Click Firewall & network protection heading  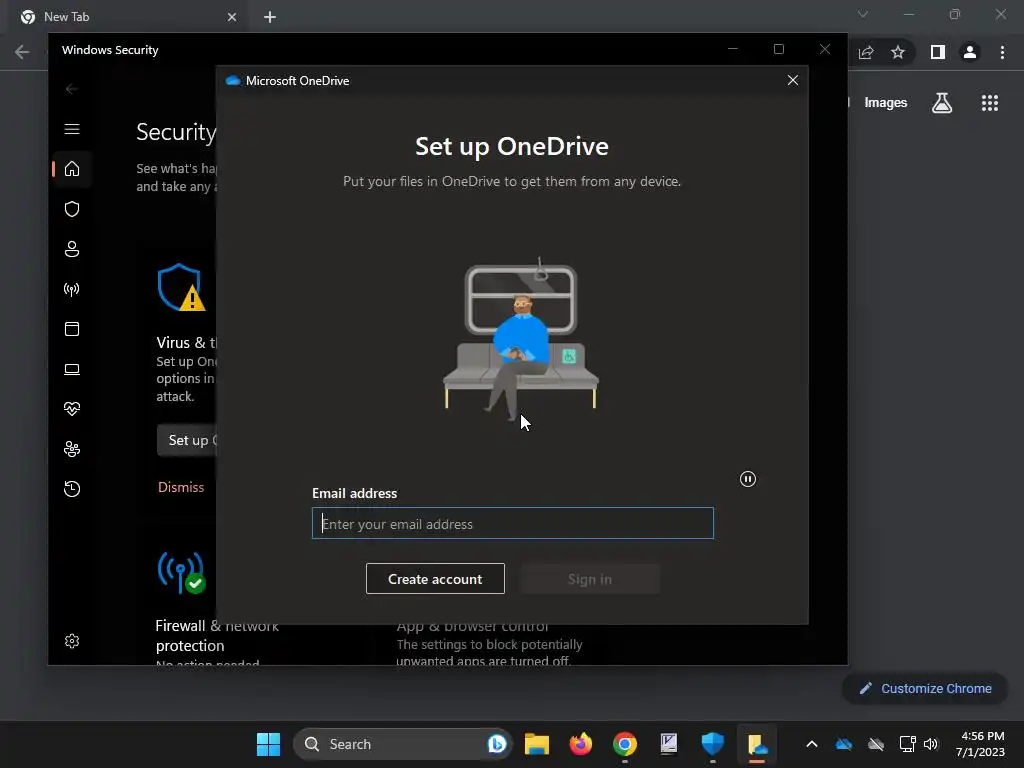point(217,635)
